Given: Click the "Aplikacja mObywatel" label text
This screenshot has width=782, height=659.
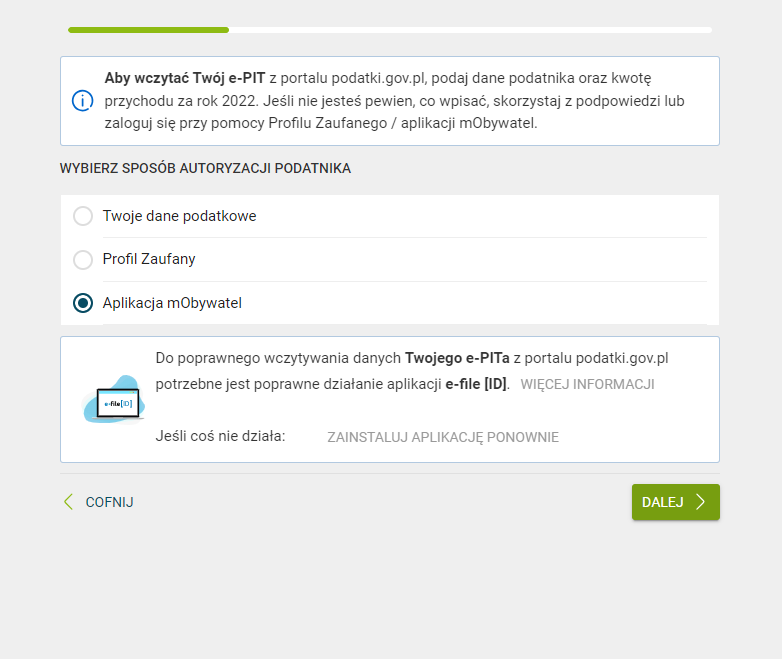Looking at the screenshot, I should [x=172, y=303].
